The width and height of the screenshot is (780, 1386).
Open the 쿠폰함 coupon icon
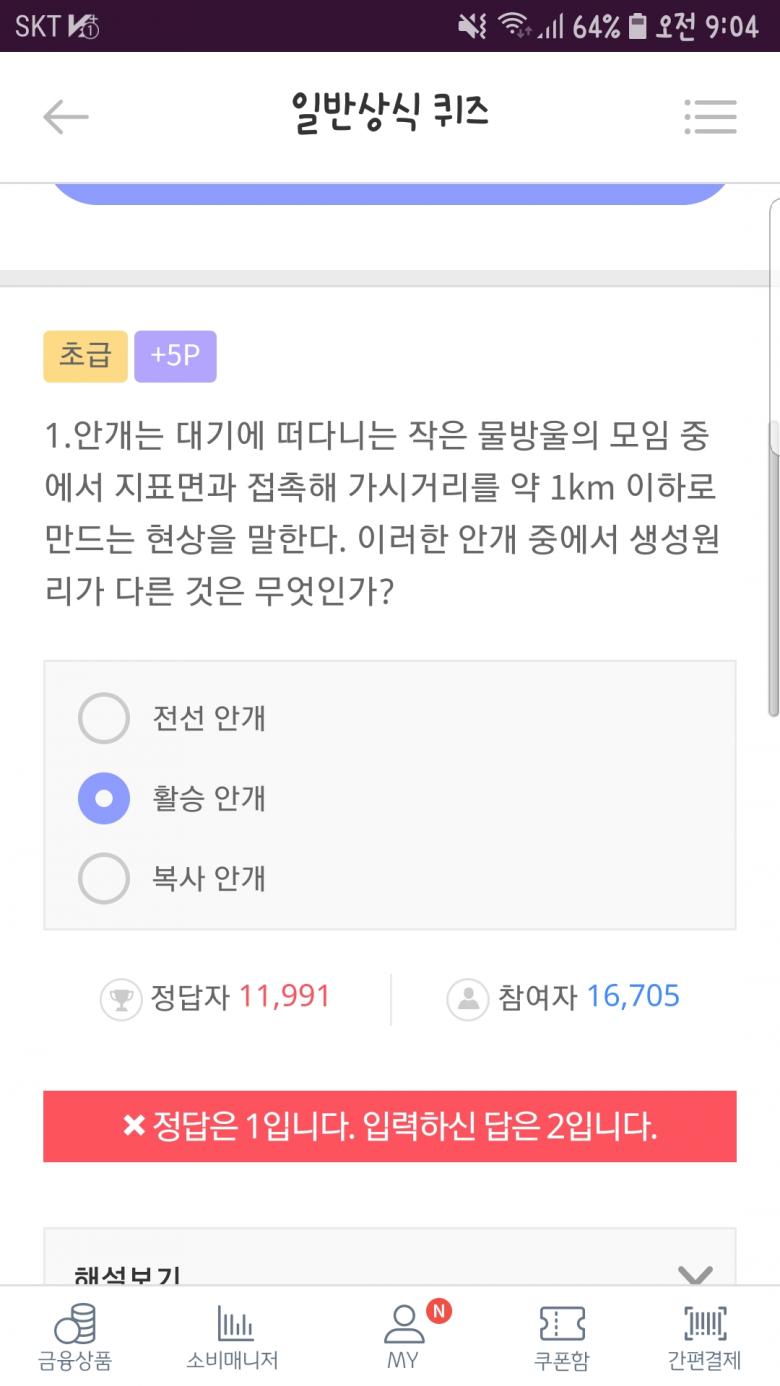pos(561,1324)
